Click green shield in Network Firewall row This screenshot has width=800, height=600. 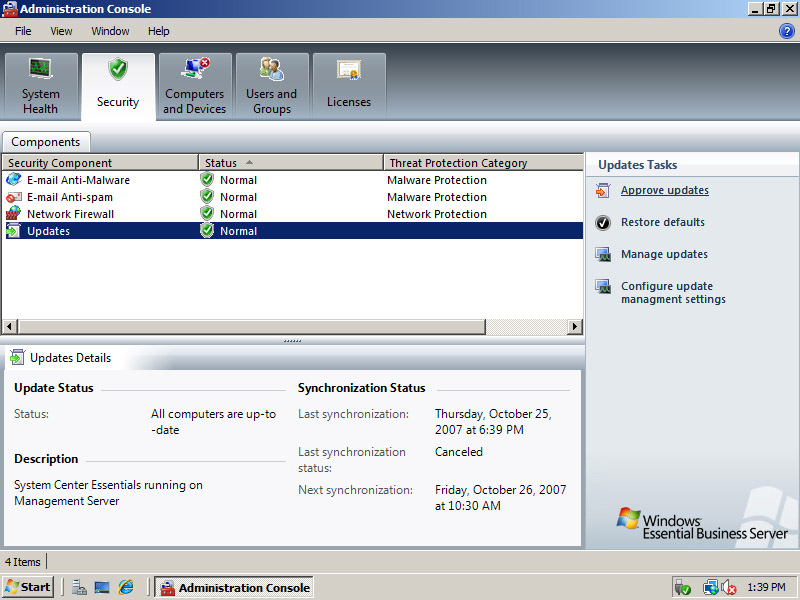tap(207, 213)
